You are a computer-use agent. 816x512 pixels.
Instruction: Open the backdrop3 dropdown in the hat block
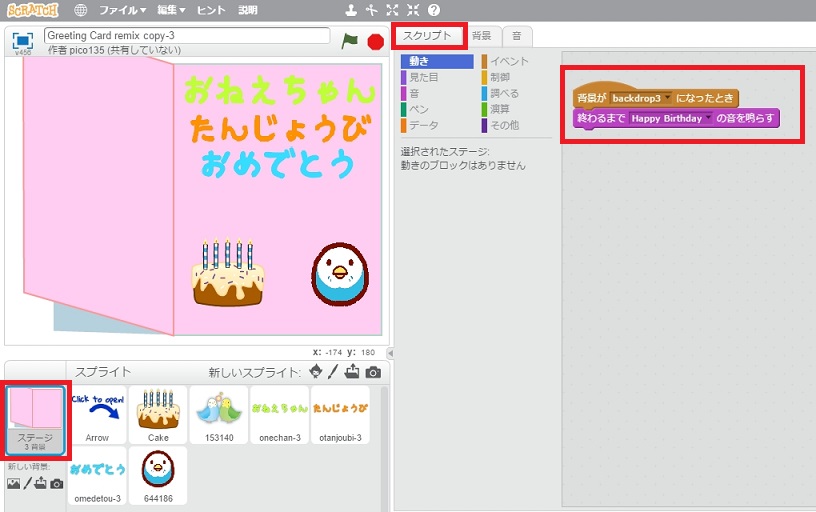tap(641, 98)
